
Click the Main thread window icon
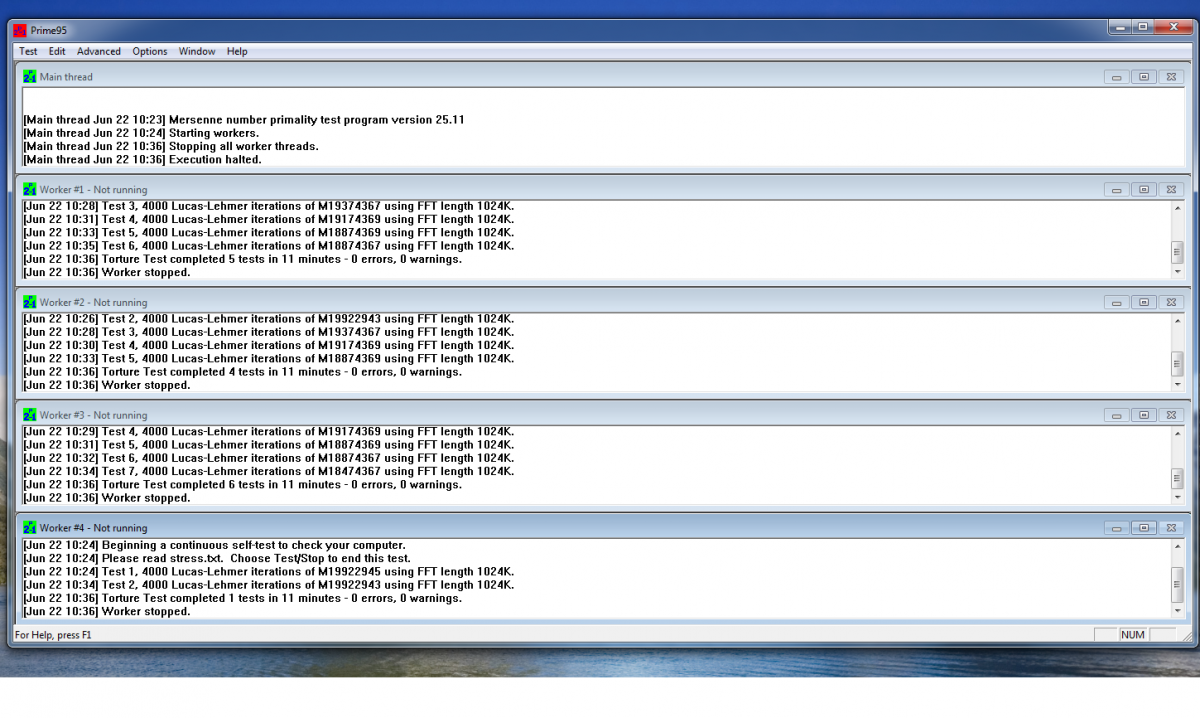pos(30,76)
